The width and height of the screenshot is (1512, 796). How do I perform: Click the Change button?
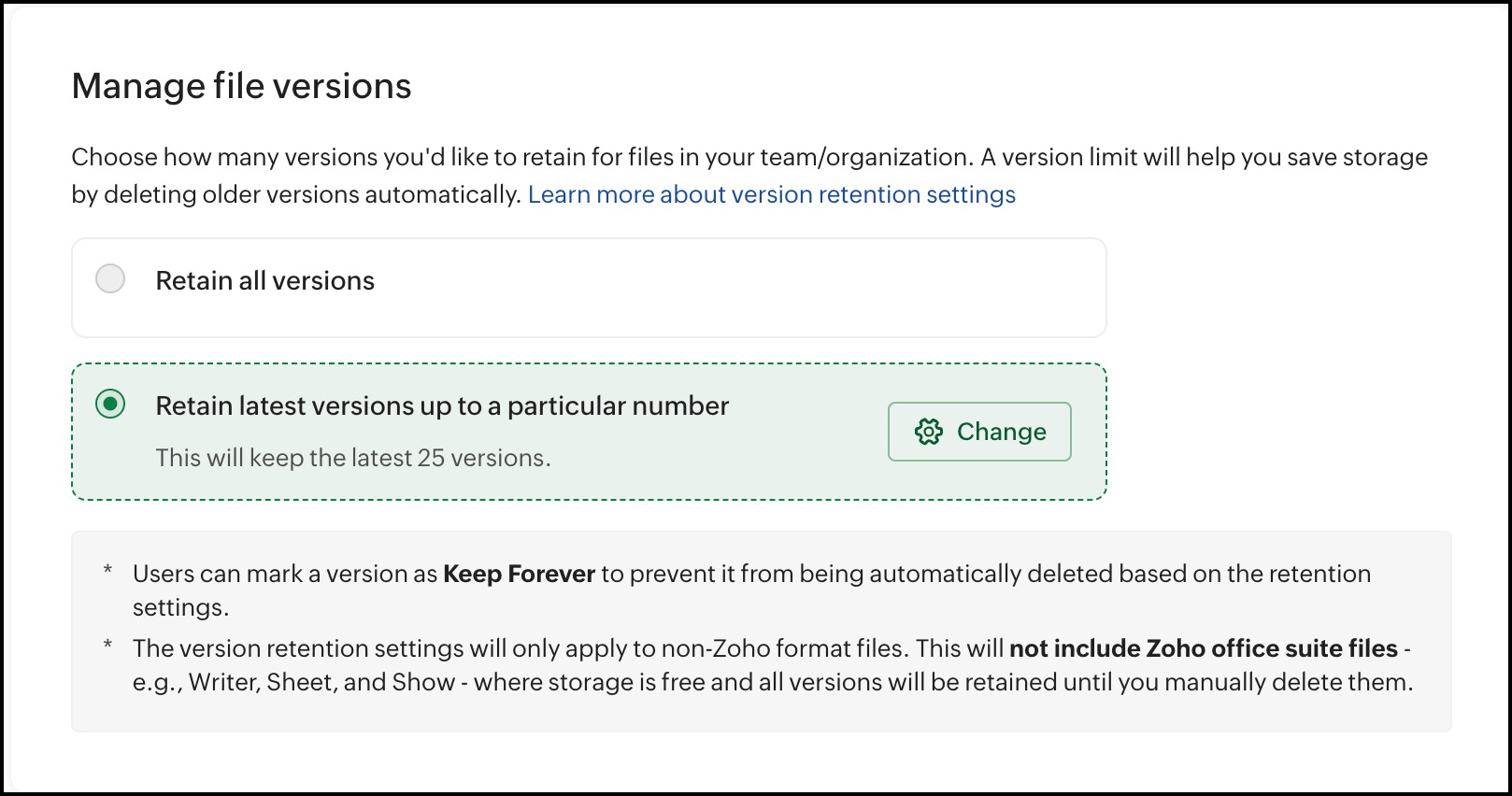979,432
